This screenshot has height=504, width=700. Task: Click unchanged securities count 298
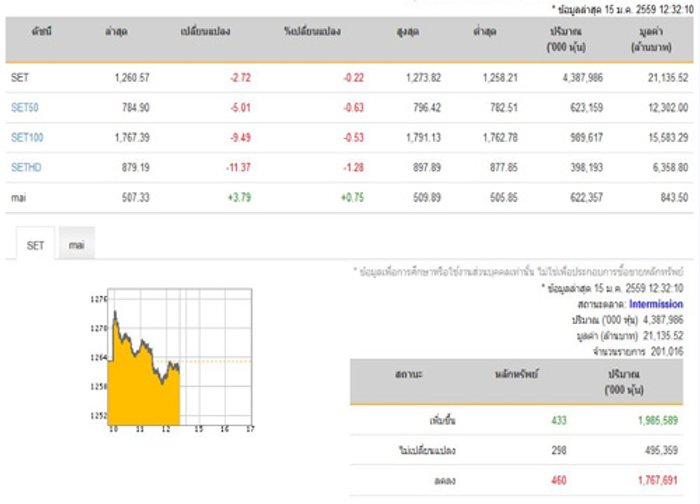(x=559, y=450)
